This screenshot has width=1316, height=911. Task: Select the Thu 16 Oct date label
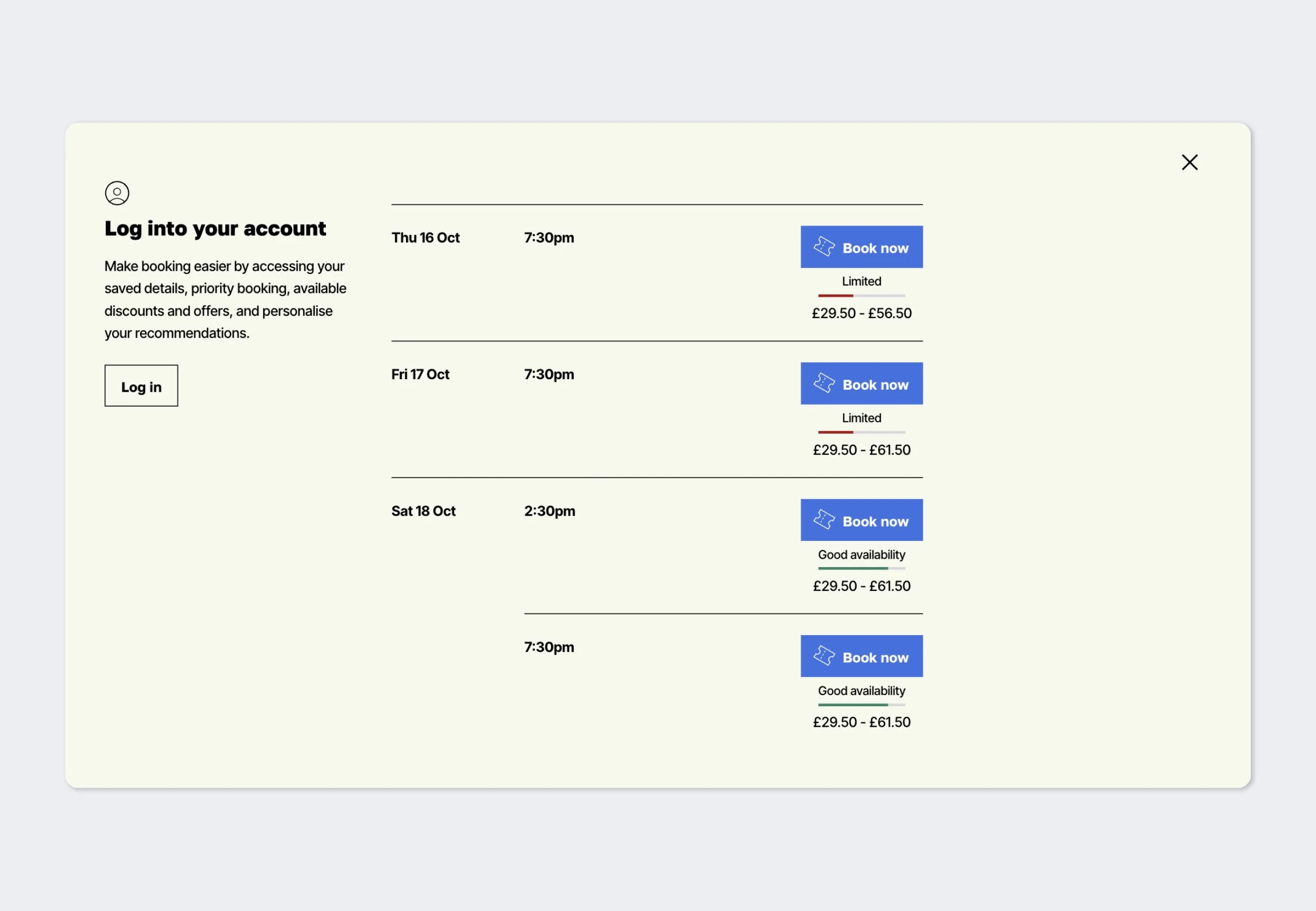click(x=425, y=237)
